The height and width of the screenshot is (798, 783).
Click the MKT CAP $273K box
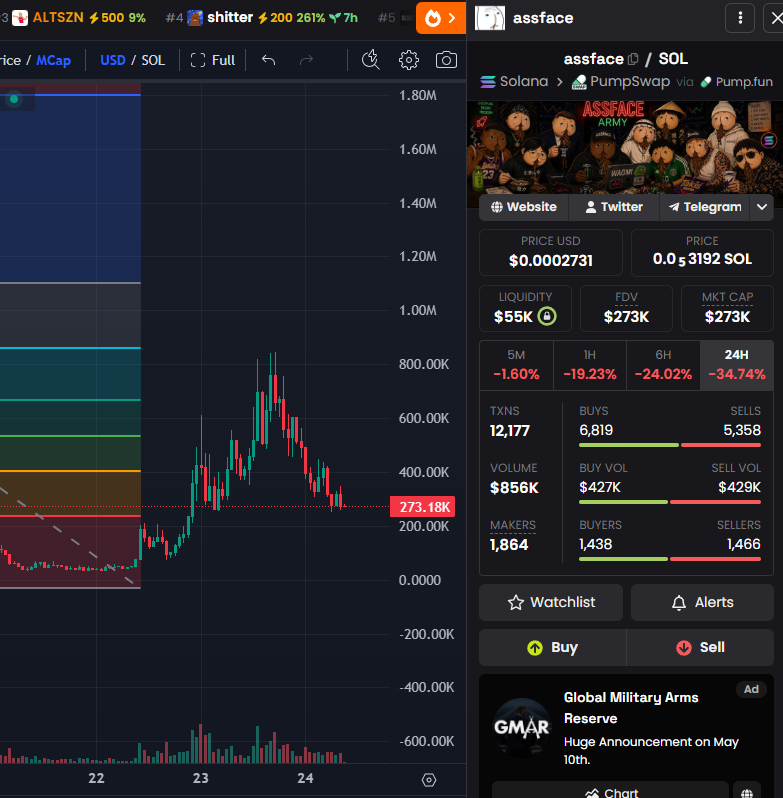pyautogui.click(x=727, y=308)
